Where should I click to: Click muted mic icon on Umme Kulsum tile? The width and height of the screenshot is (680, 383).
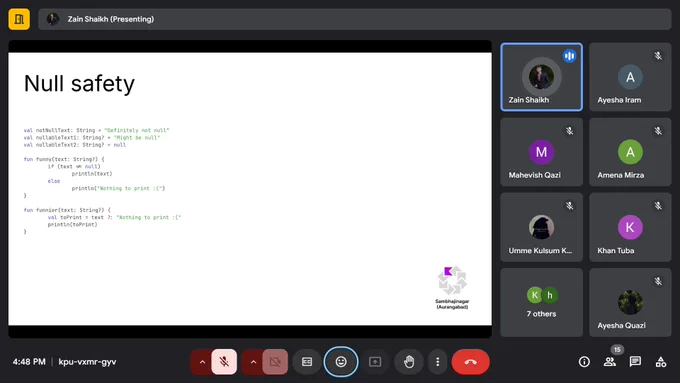point(569,206)
